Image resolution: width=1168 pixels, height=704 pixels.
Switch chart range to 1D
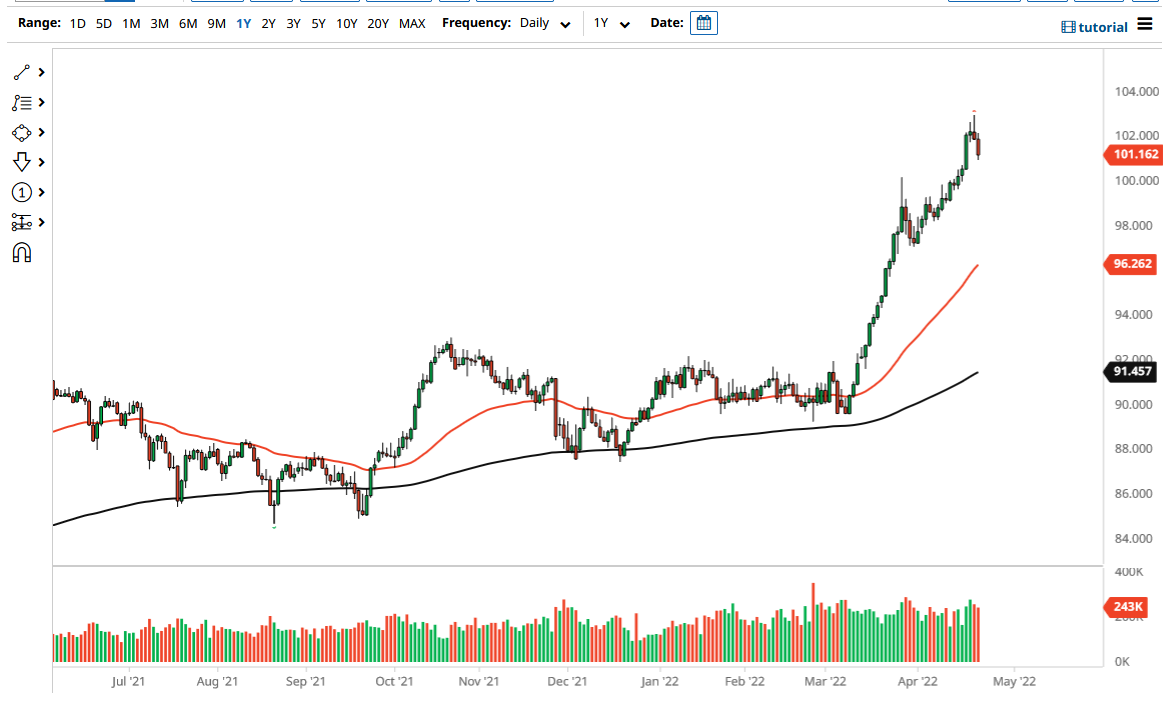pyautogui.click(x=77, y=23)
